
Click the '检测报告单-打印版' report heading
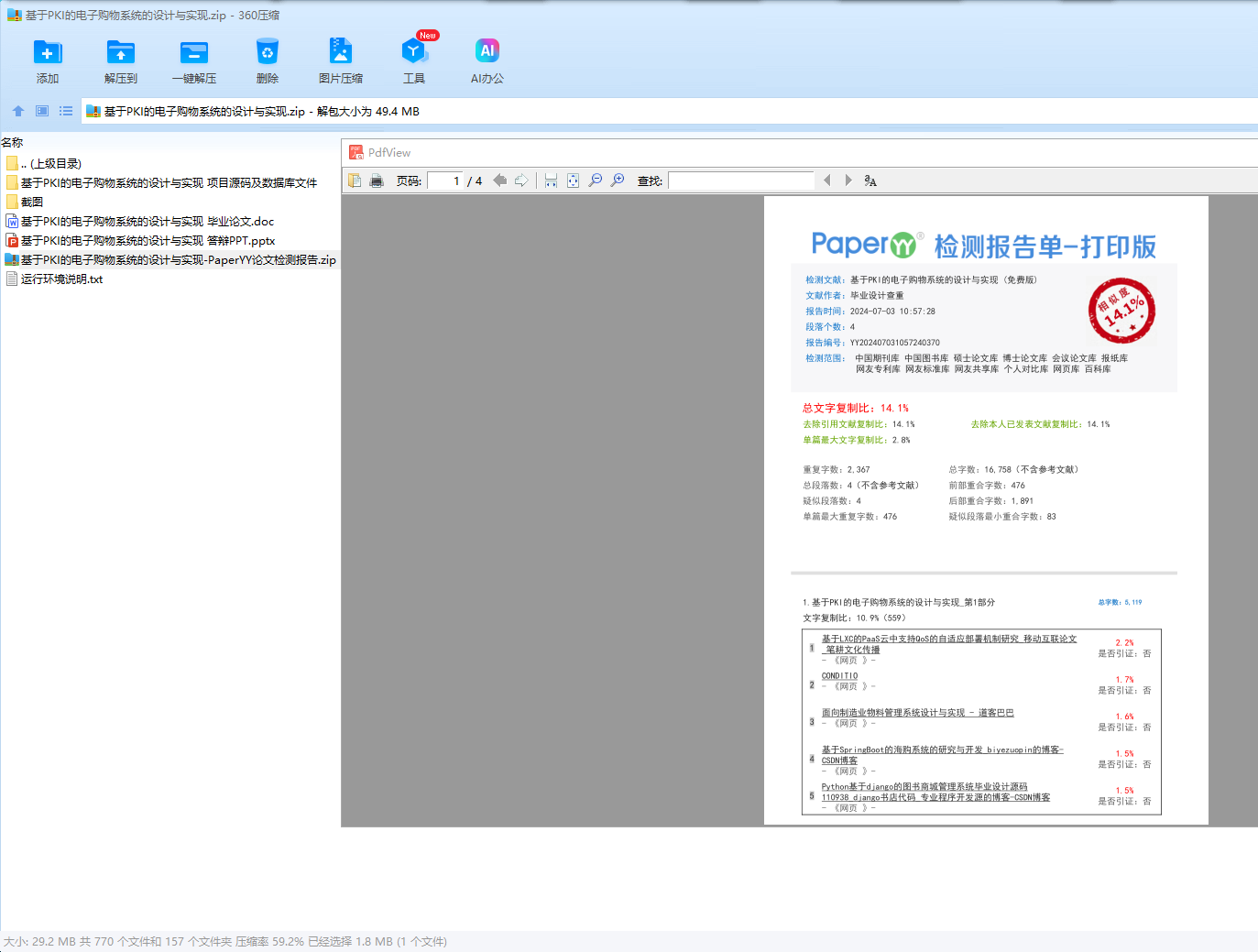pyautogui.click(x=1045, y=246)
